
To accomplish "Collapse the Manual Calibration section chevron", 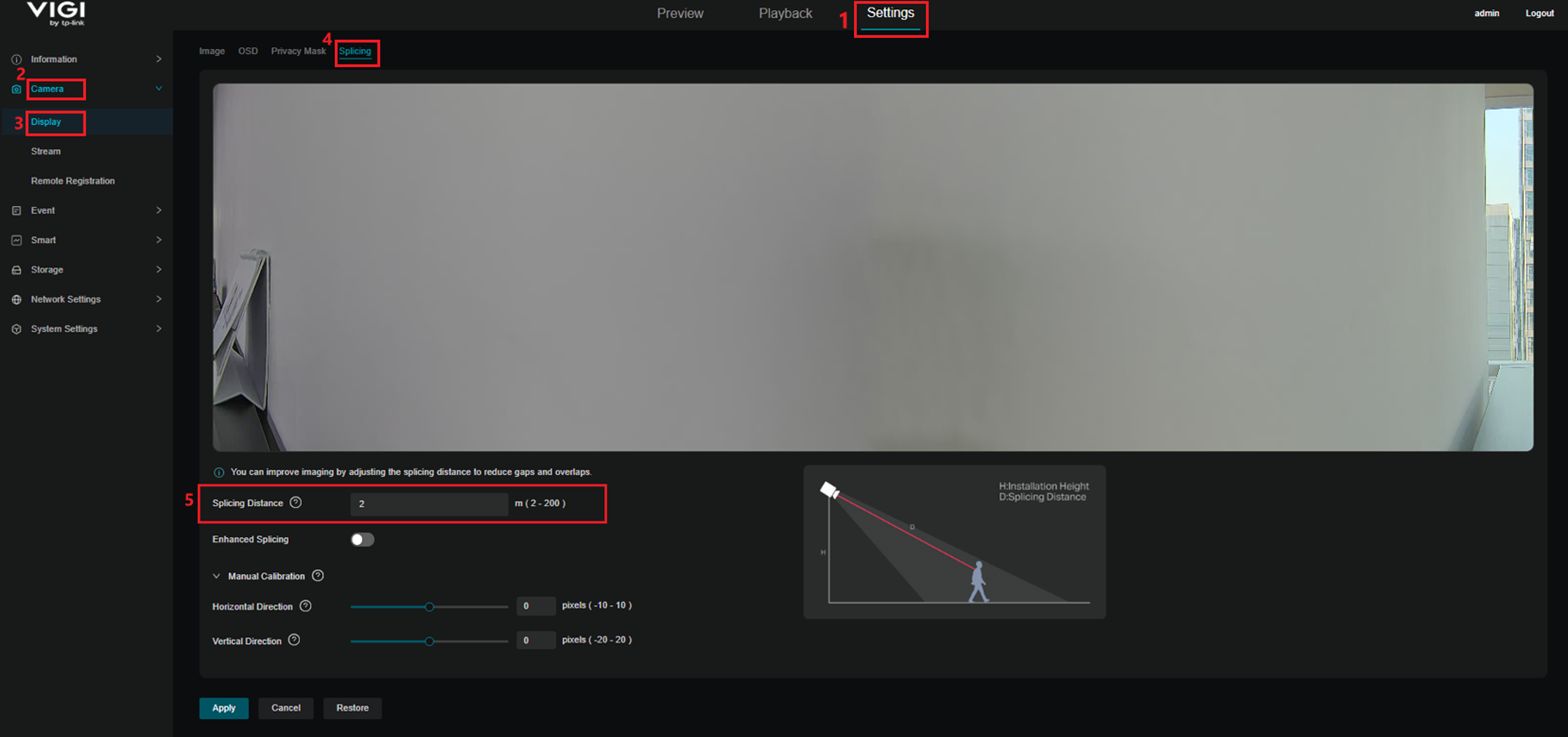I will coord(216,576).
